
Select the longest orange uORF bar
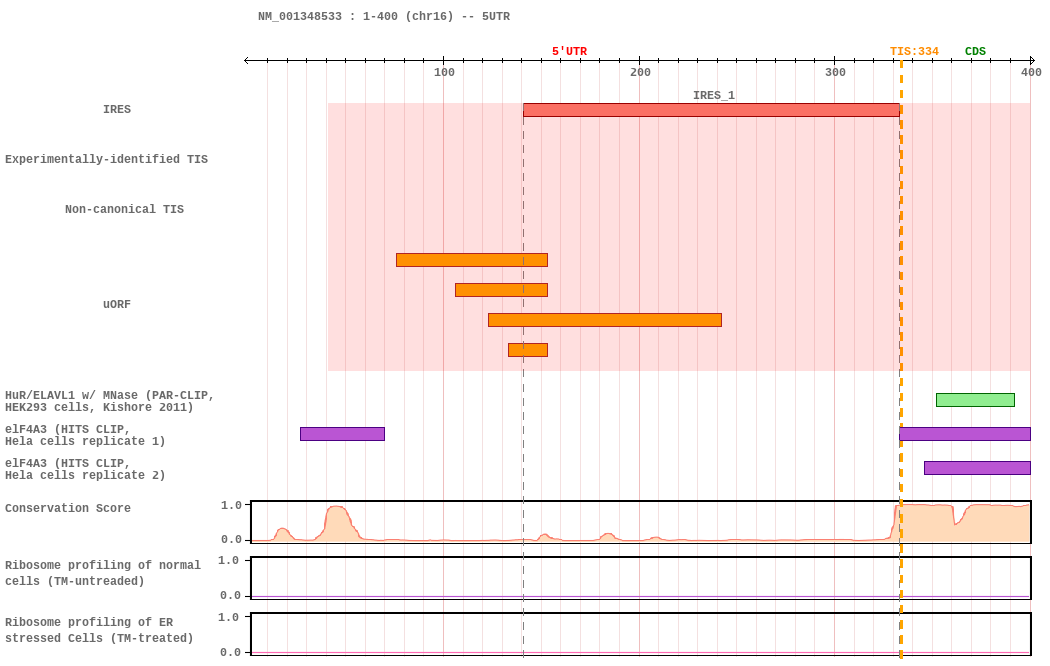[604, 320]
